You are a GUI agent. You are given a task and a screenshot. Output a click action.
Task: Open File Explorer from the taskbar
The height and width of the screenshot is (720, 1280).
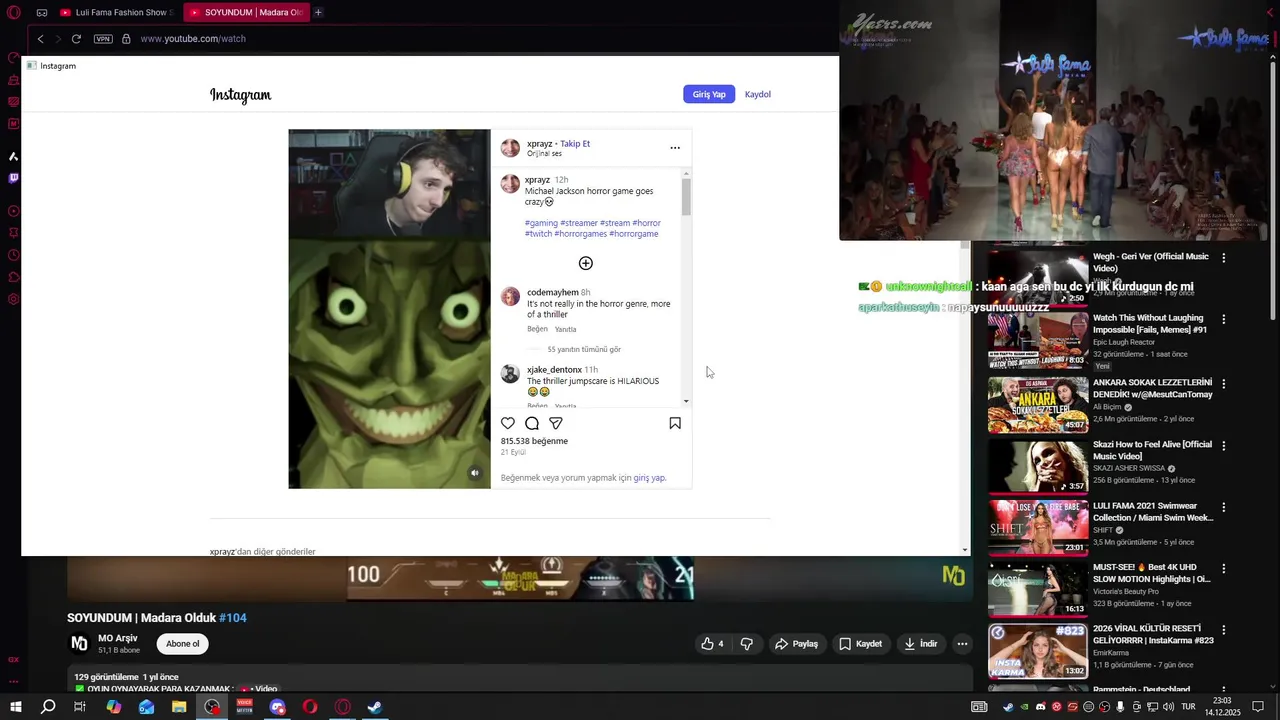[179, 707]
